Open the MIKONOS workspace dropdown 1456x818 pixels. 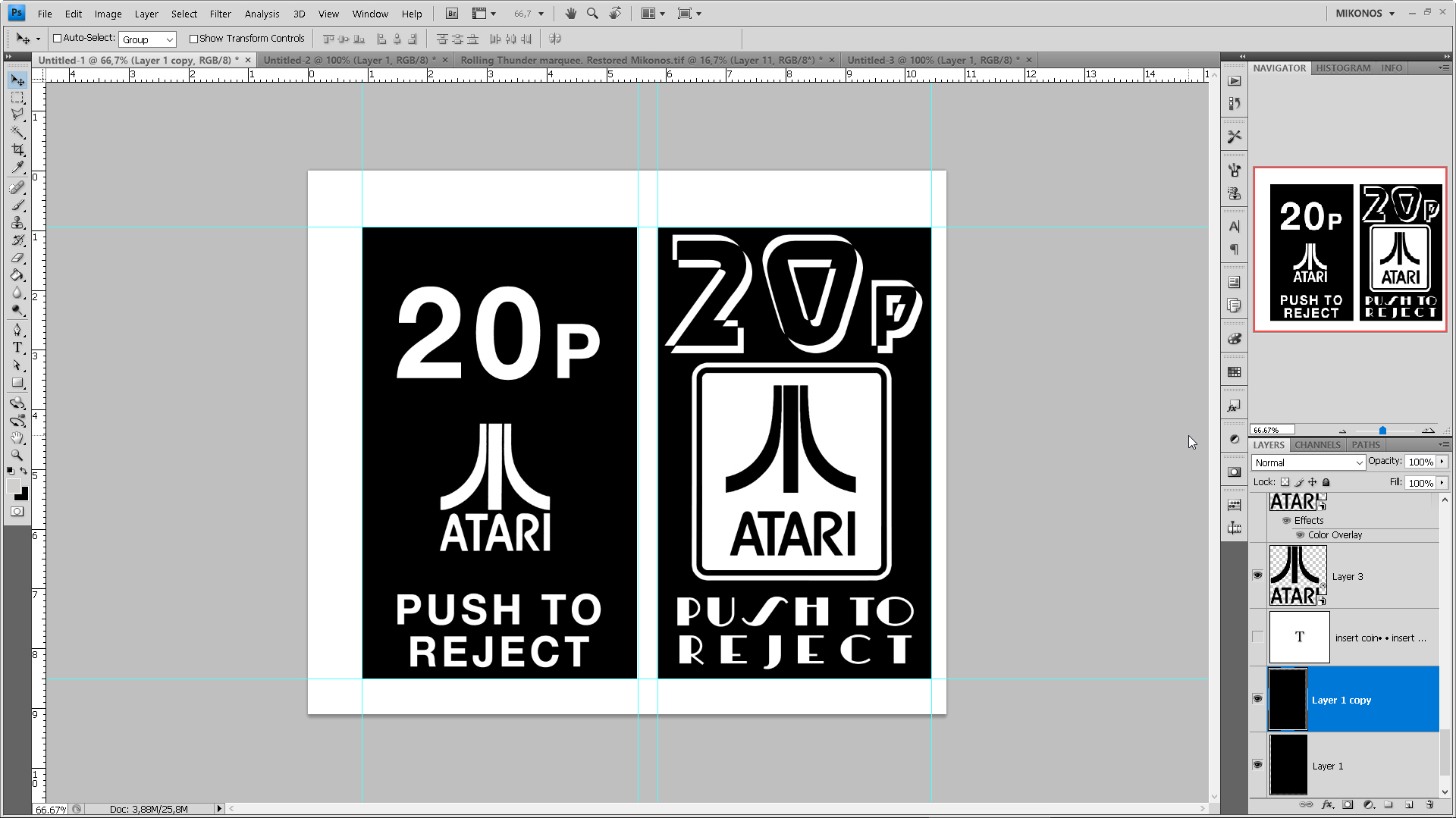[x=1365, y=14]
